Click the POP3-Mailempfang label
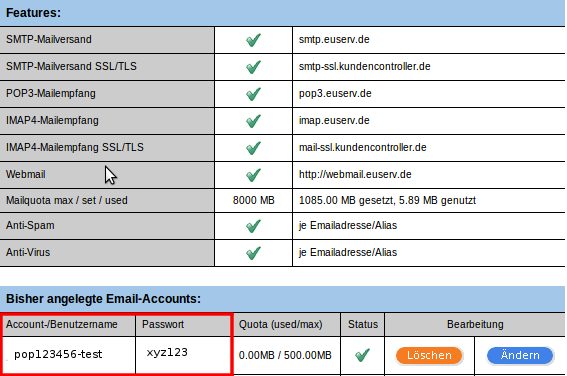The image size is (567, 376). (x=51, y=93)
